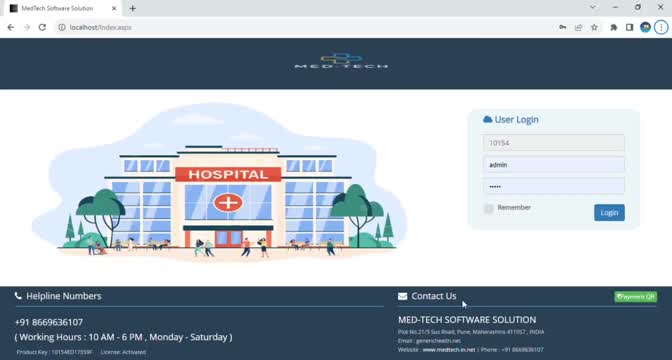Click the Working Hours text line
The width and height of the screenshot is (672, 360).
coord(123,337)
